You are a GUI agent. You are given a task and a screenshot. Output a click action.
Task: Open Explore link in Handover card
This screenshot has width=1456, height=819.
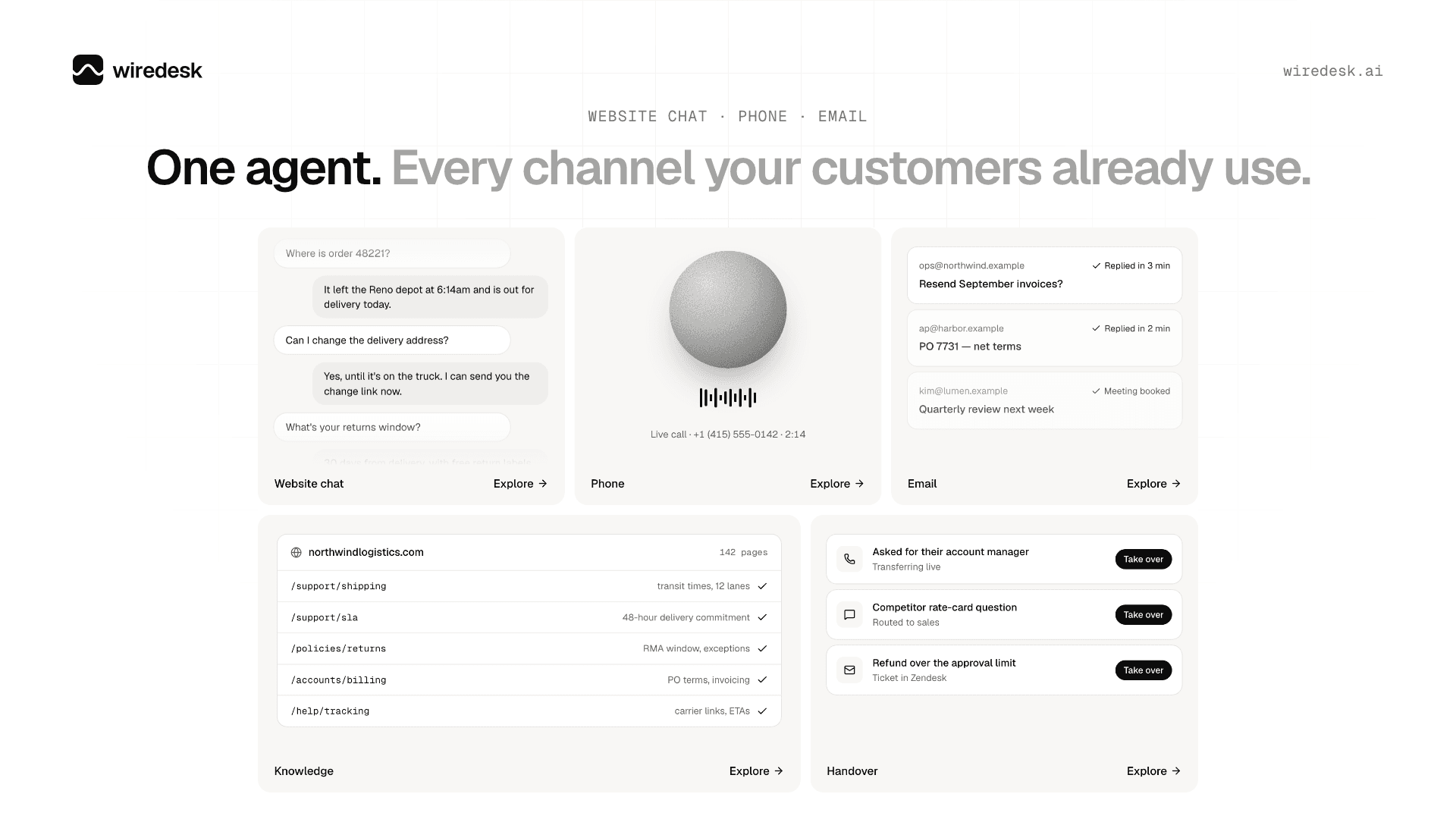coord(1153,771)
